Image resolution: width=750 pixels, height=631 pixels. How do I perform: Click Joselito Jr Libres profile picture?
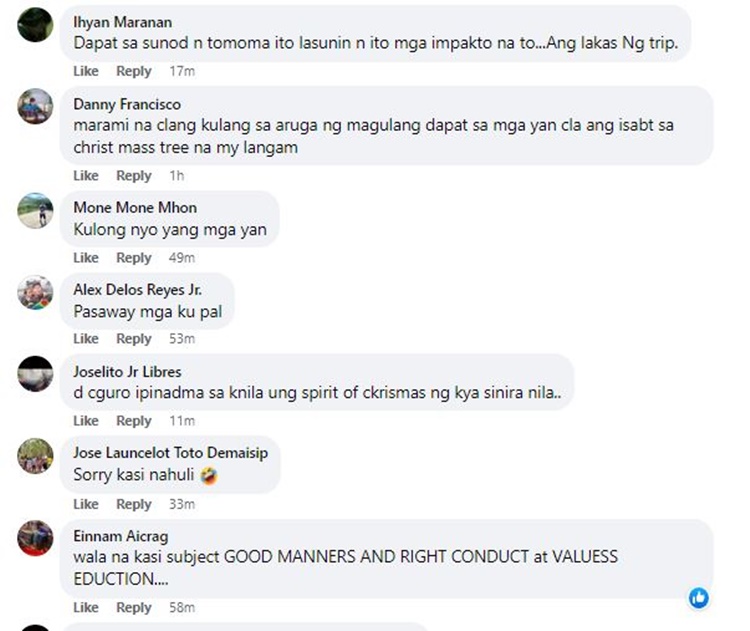tap(35, 374)
